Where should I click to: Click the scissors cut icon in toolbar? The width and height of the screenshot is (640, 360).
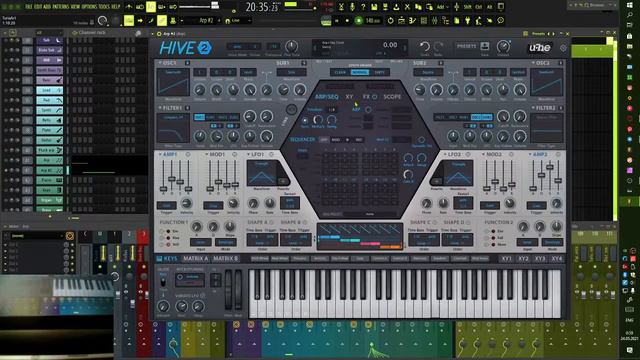[x=407, y=7]
